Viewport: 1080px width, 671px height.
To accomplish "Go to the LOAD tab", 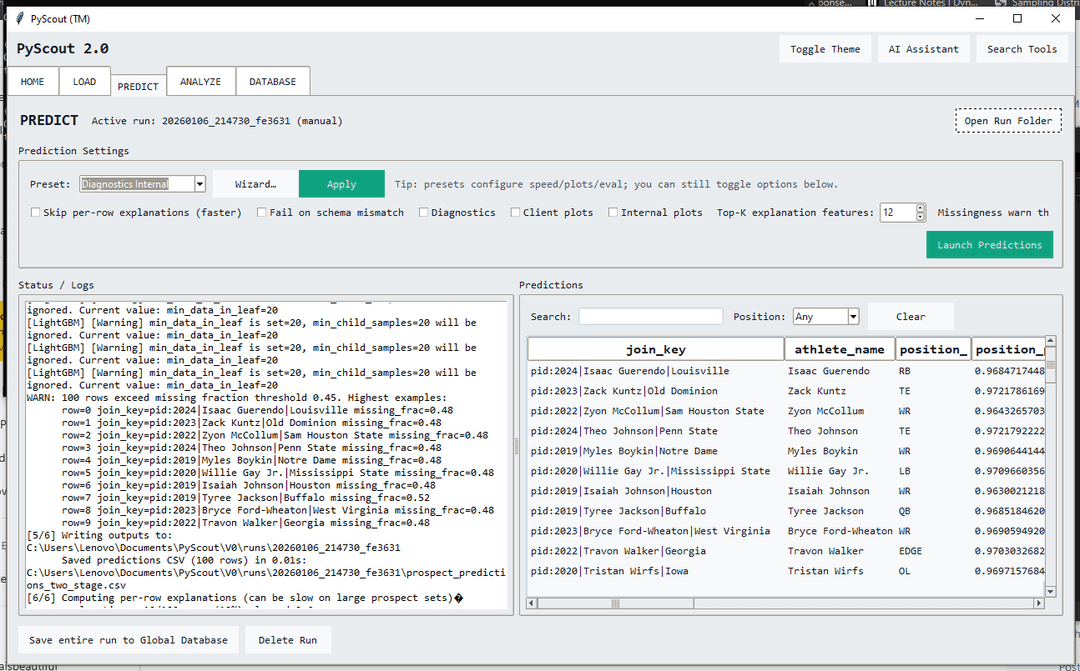I will (x=85, y=82).
